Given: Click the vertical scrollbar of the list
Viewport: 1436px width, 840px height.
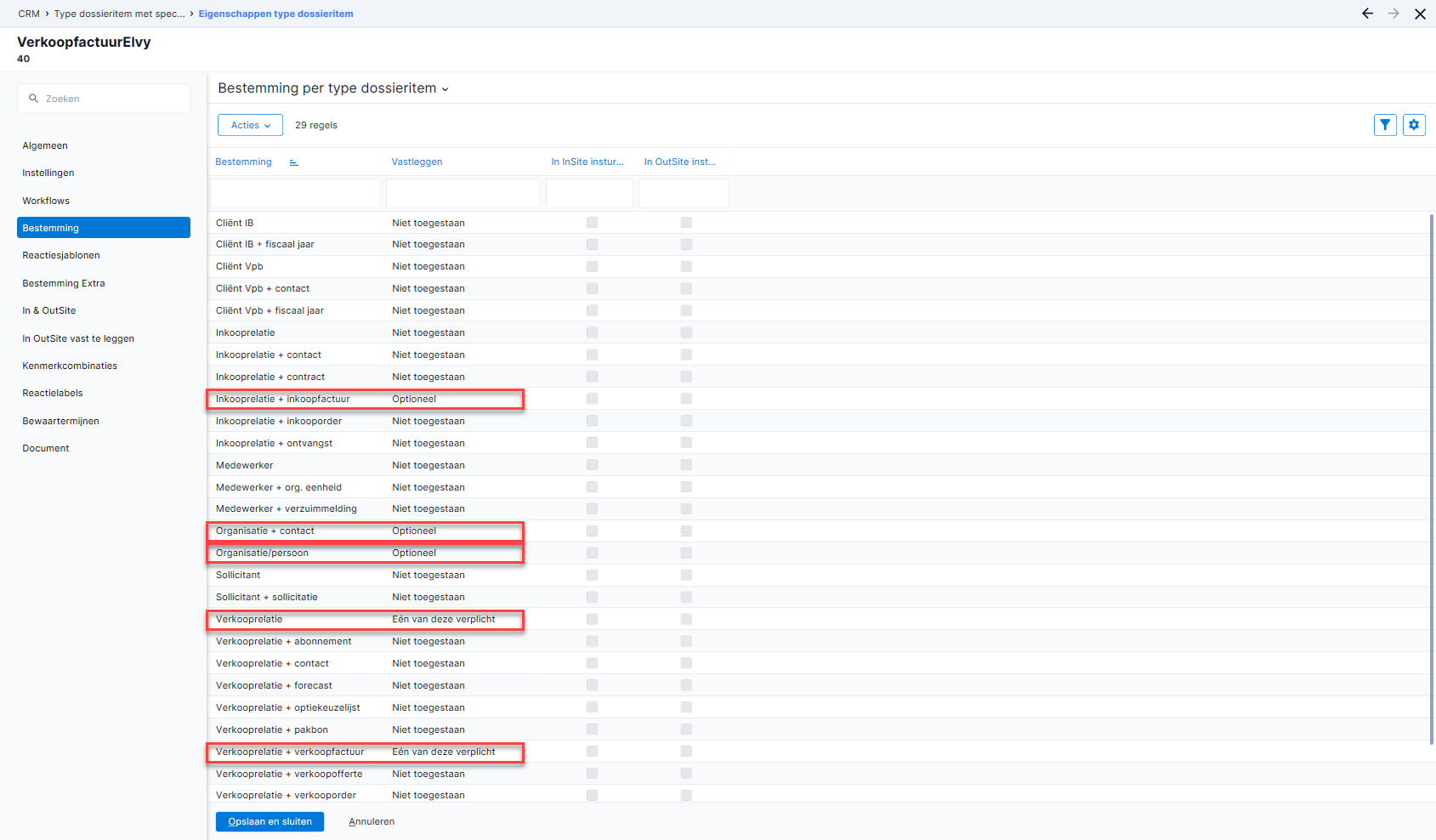Looking at the screenshot, I should [x=1432, y=476].
